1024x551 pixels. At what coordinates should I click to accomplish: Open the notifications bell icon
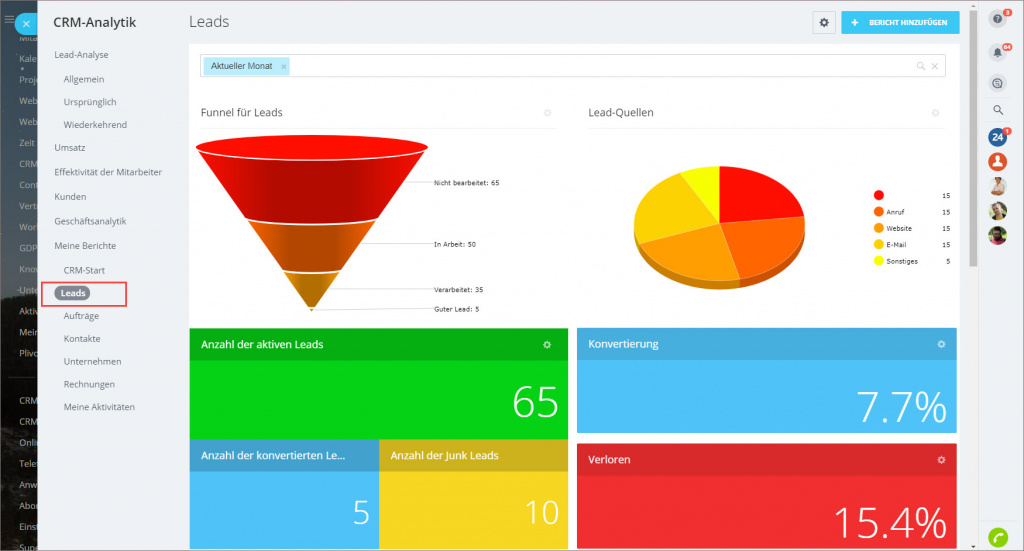(x=996, y=52)
